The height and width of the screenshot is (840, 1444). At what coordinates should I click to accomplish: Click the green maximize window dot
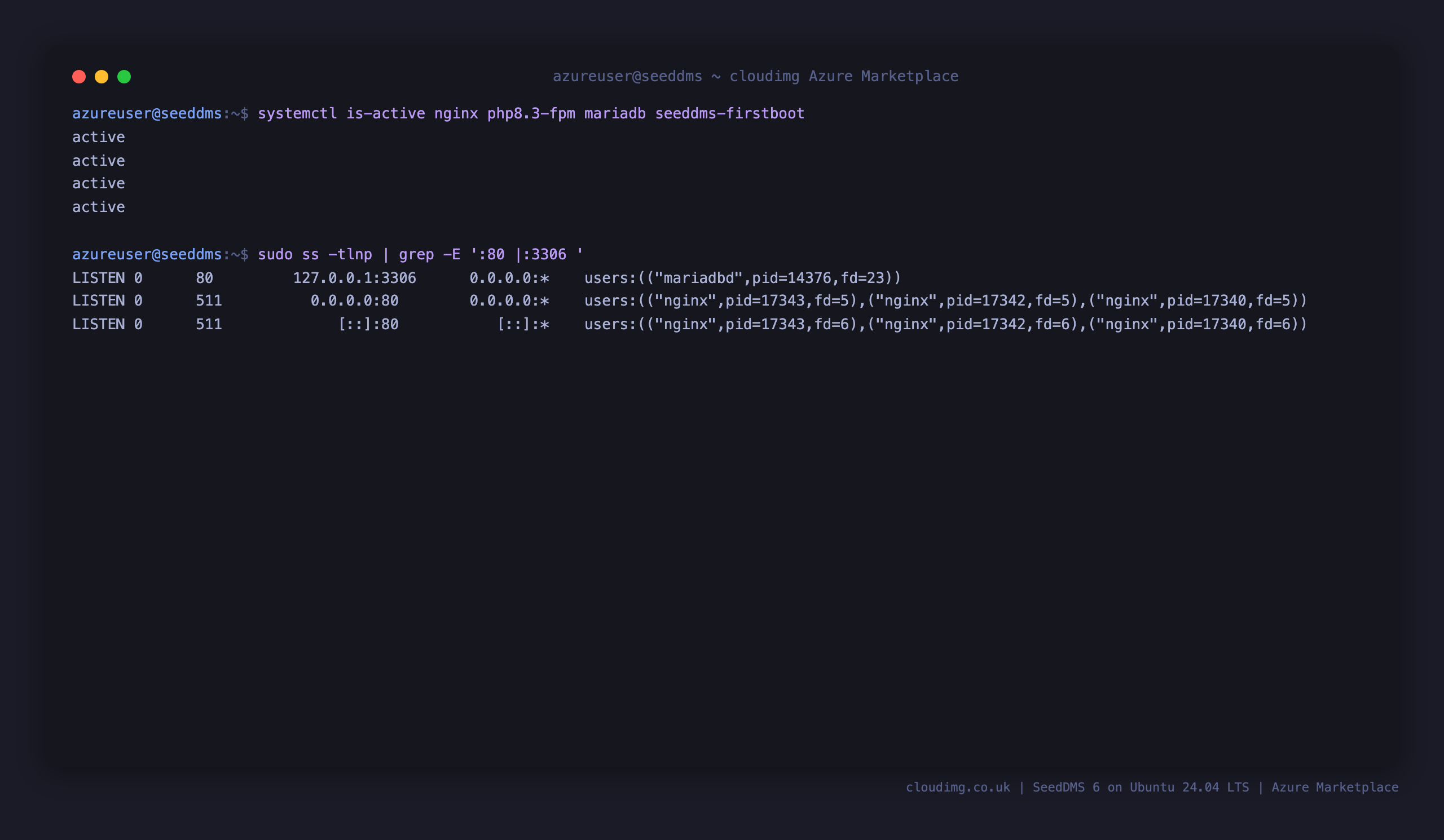[124, 77]
